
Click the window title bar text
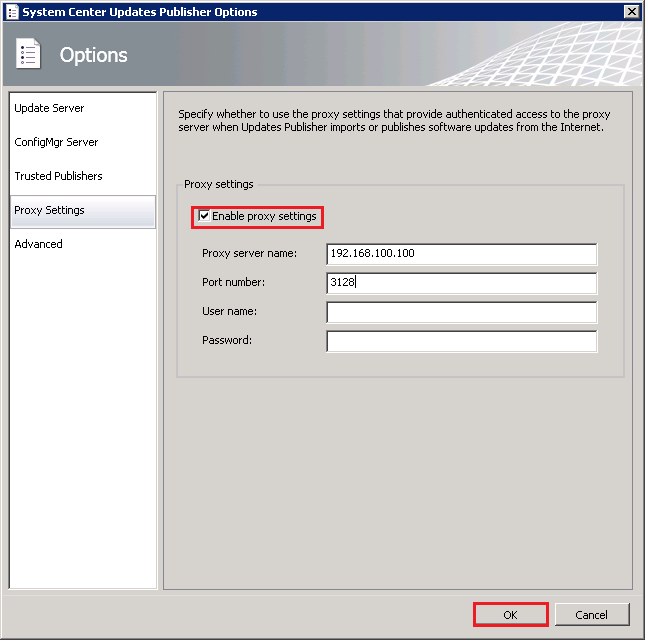pos(140,12)
